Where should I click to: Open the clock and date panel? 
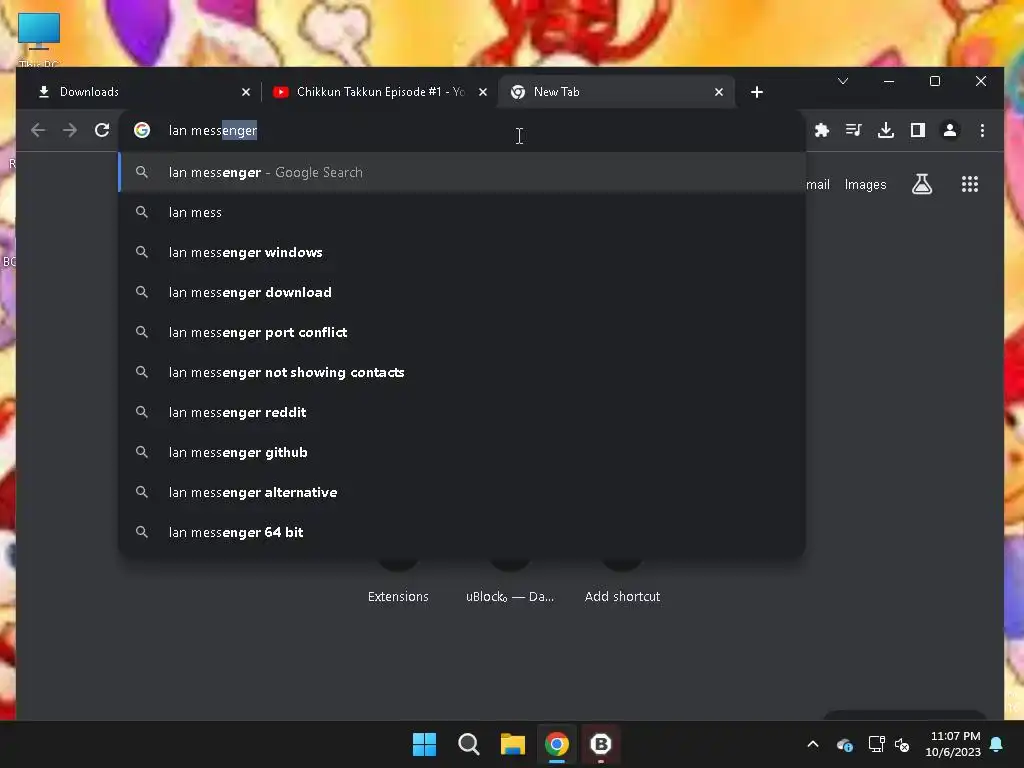(x=953, y=744)
